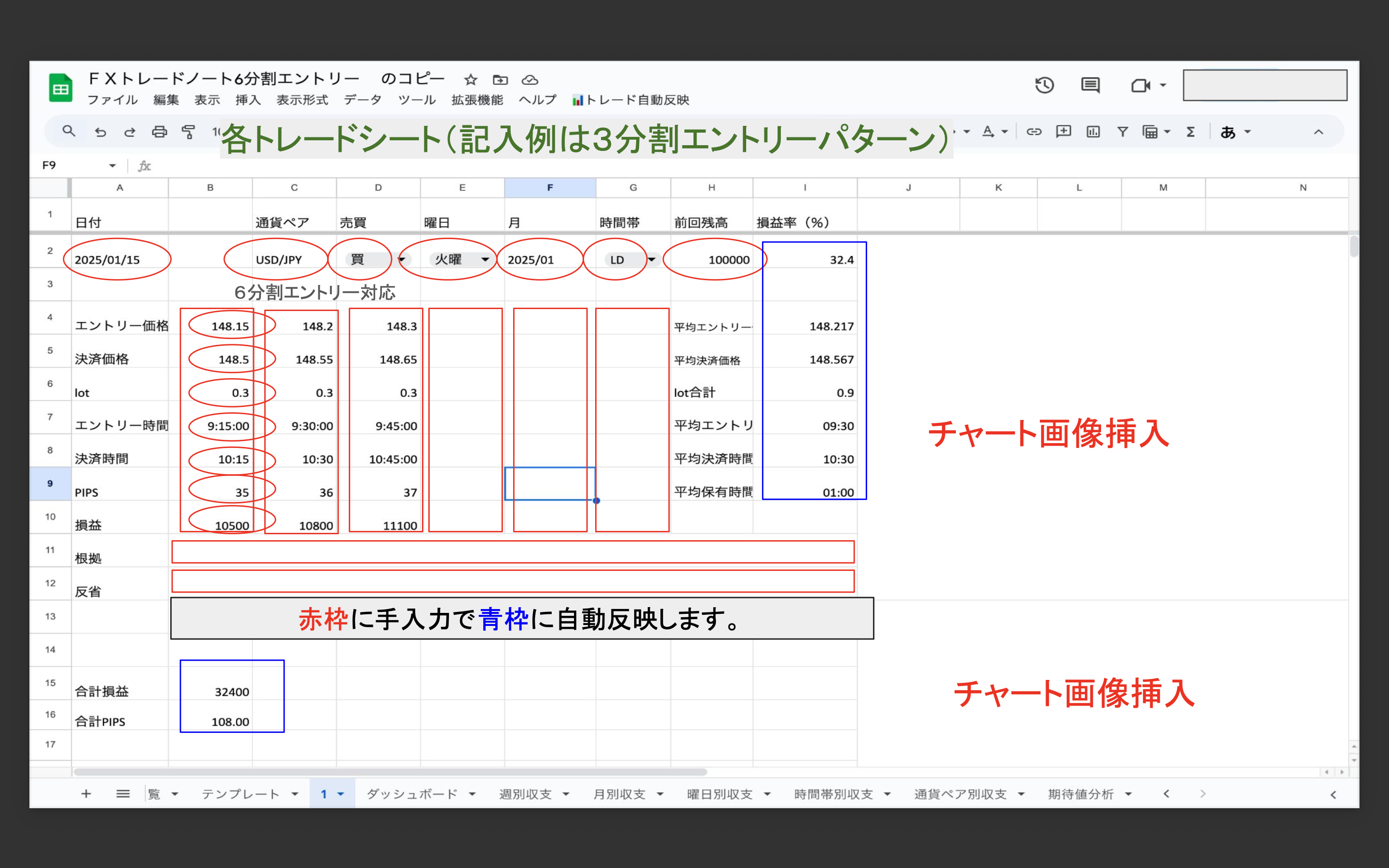Viewport: 1389px width, 868px height.
Task: Open version history clock icon
Action: tap(1044, 85)
